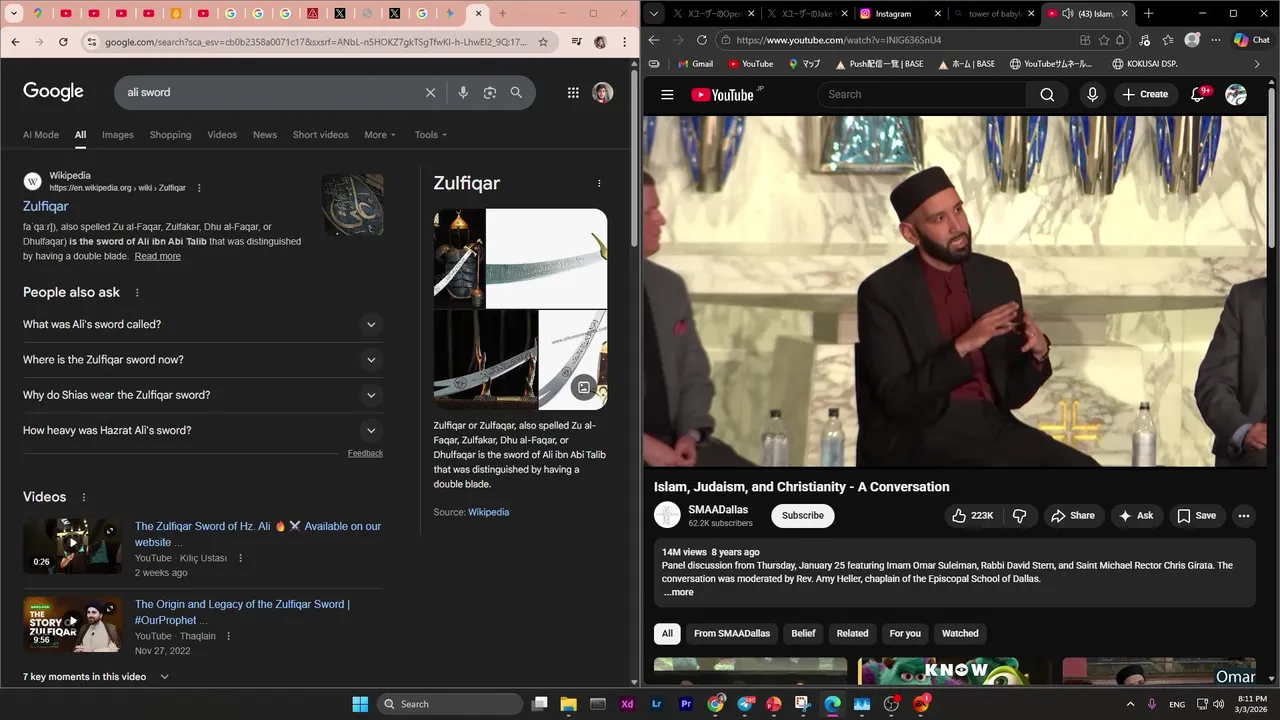This screenshot has height=720, width=1280.
Task: Switch to Google AI Mode tab
Action: click(x=41, y=135)
